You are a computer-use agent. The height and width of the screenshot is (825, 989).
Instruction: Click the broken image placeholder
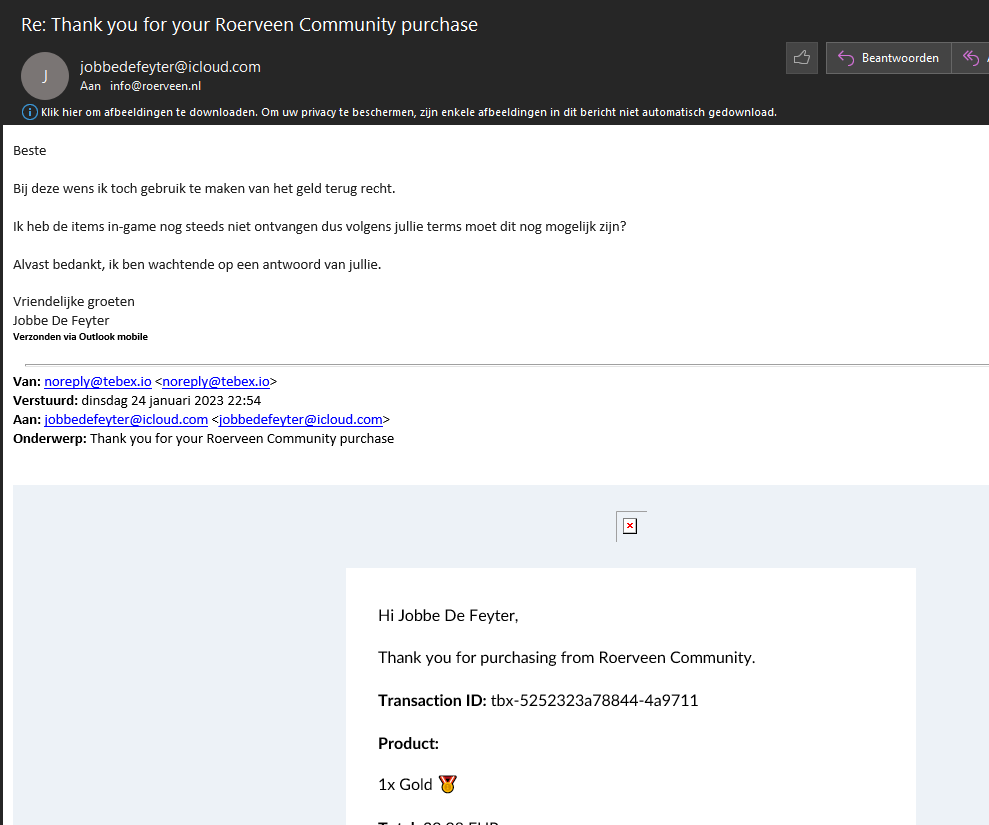[630, 526]
